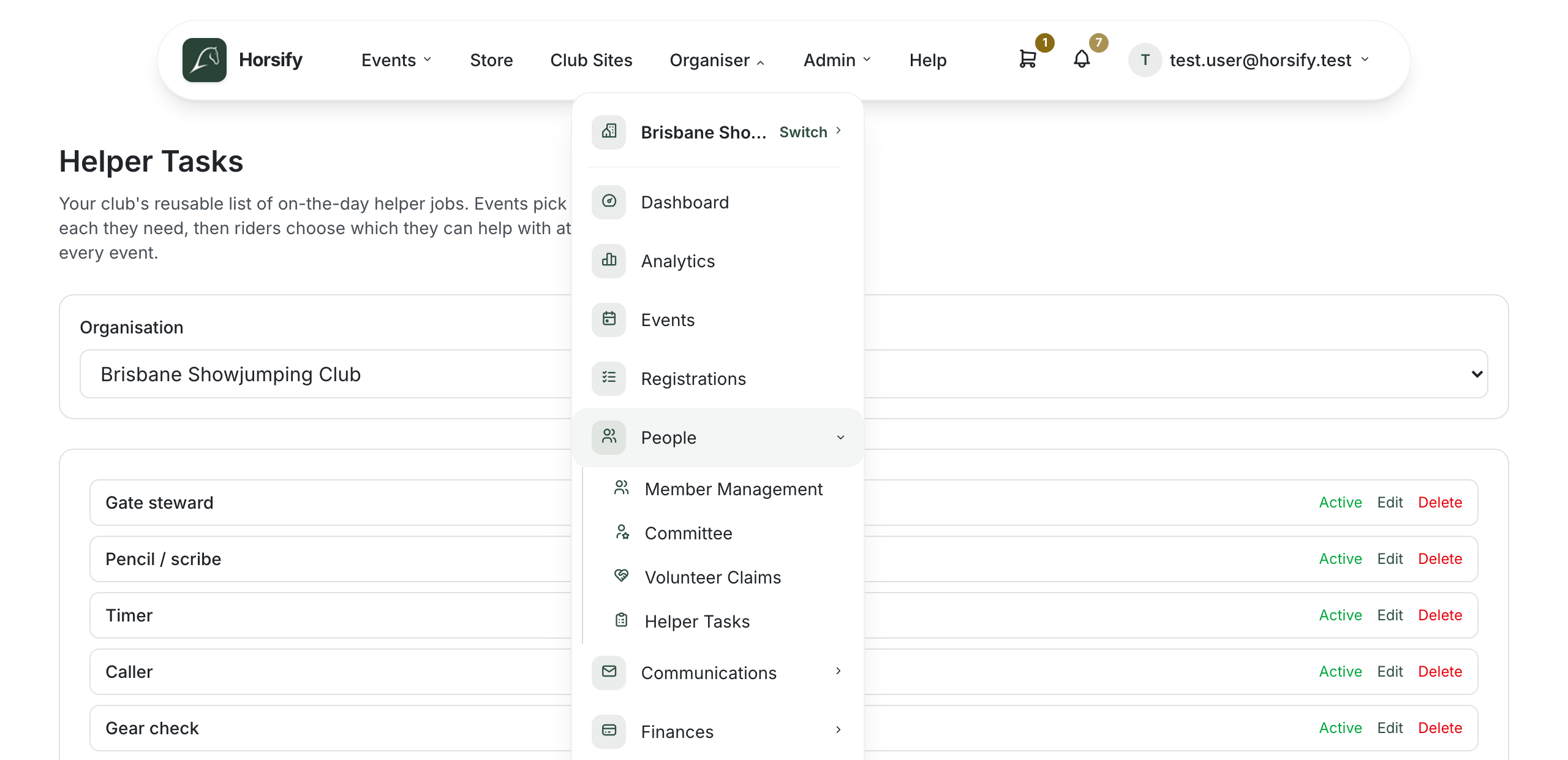Screen dimensions: 1568x760
Task: Click the Finances card icon
Action: point(609,731)
